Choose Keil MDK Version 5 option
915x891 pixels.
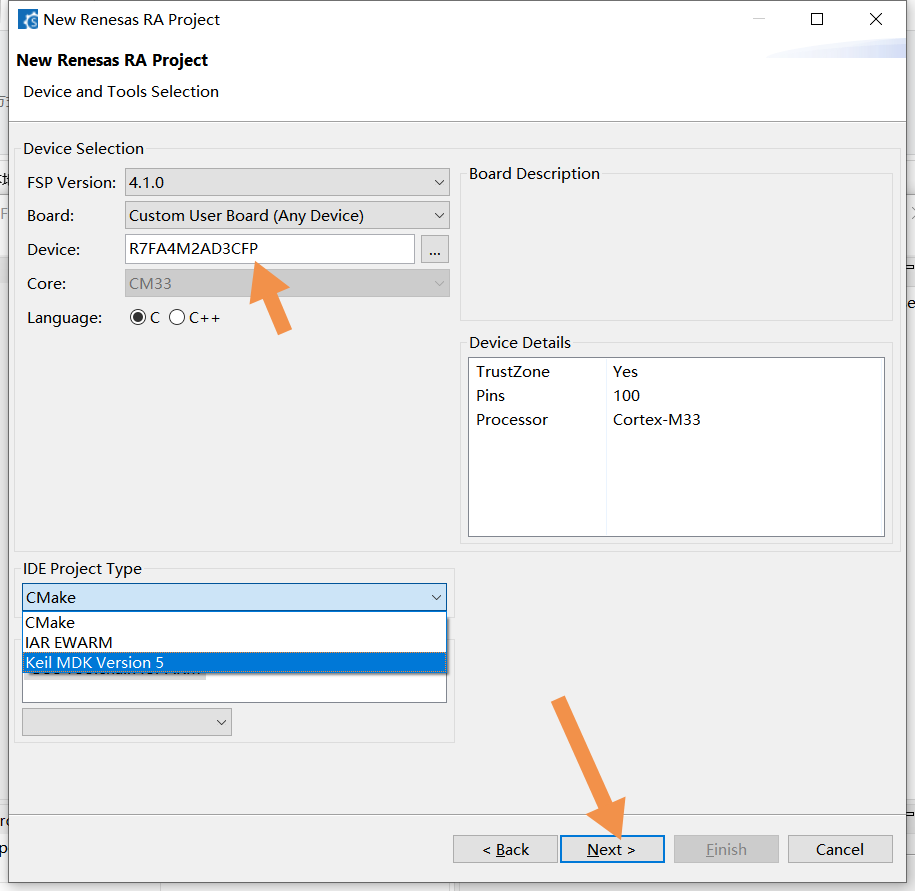pyautogui.click(x=234, y=662)
